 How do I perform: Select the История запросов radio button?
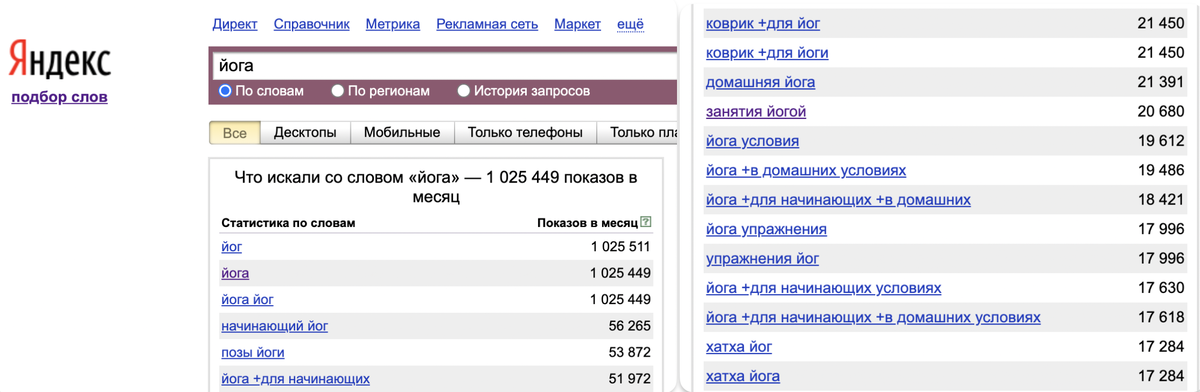[463, 91]
